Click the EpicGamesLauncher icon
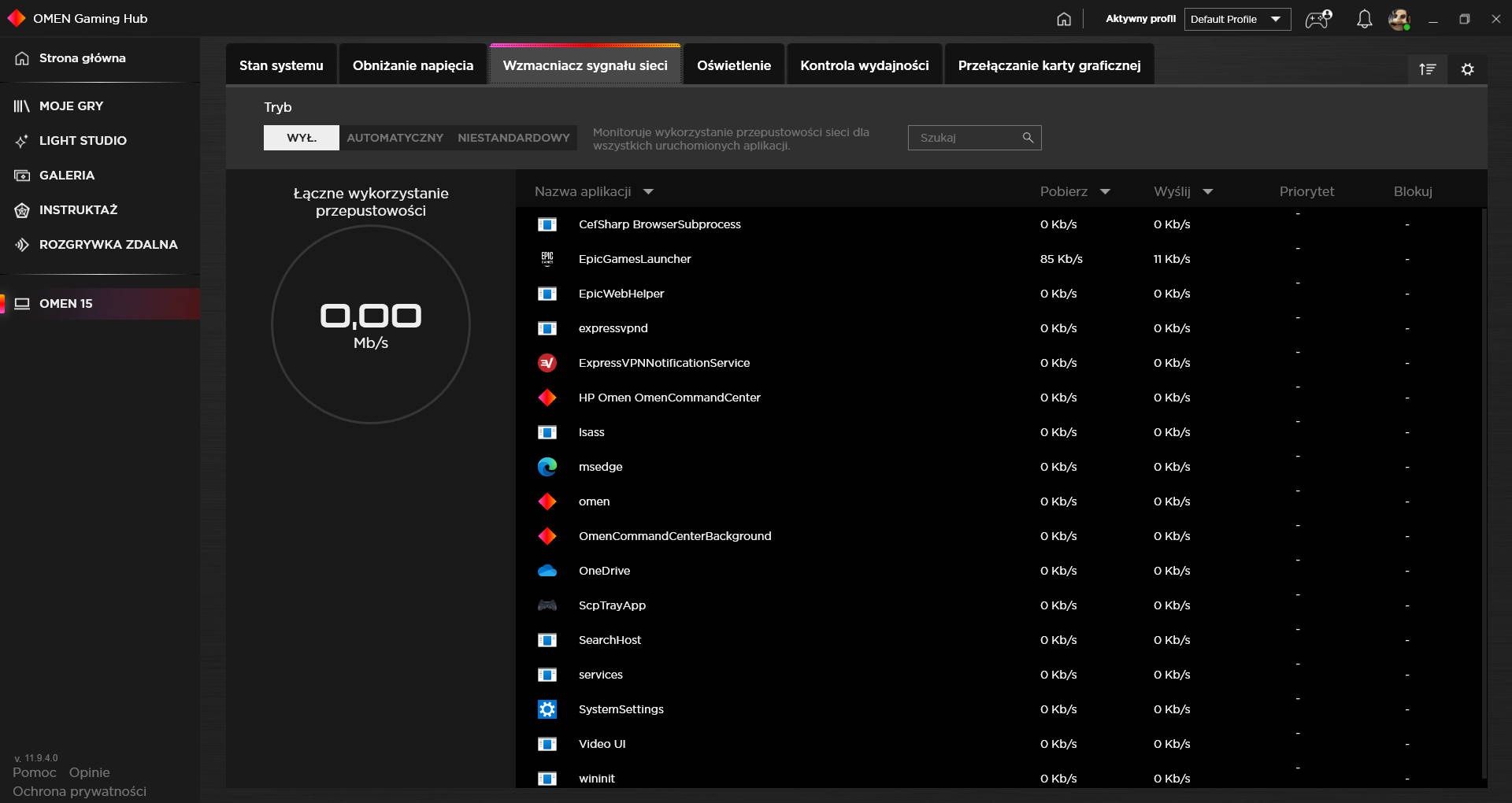 pyautogui.click(x=547, y=259)
